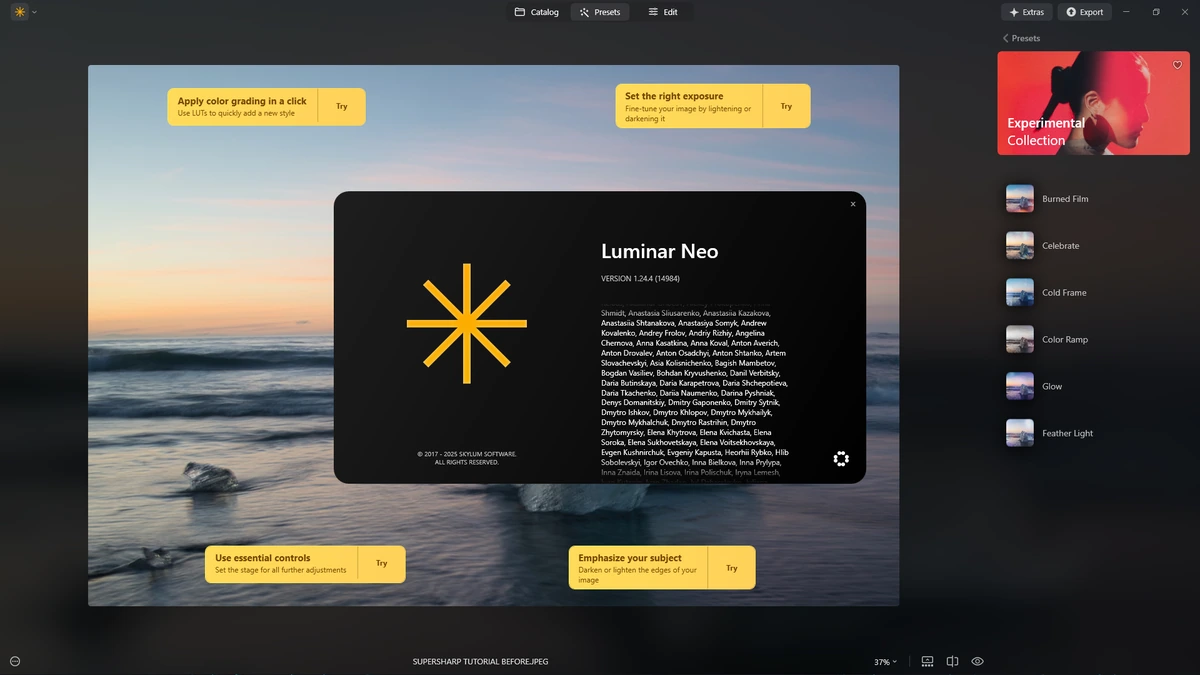Click the Catalog folder icon

(520, 12)
